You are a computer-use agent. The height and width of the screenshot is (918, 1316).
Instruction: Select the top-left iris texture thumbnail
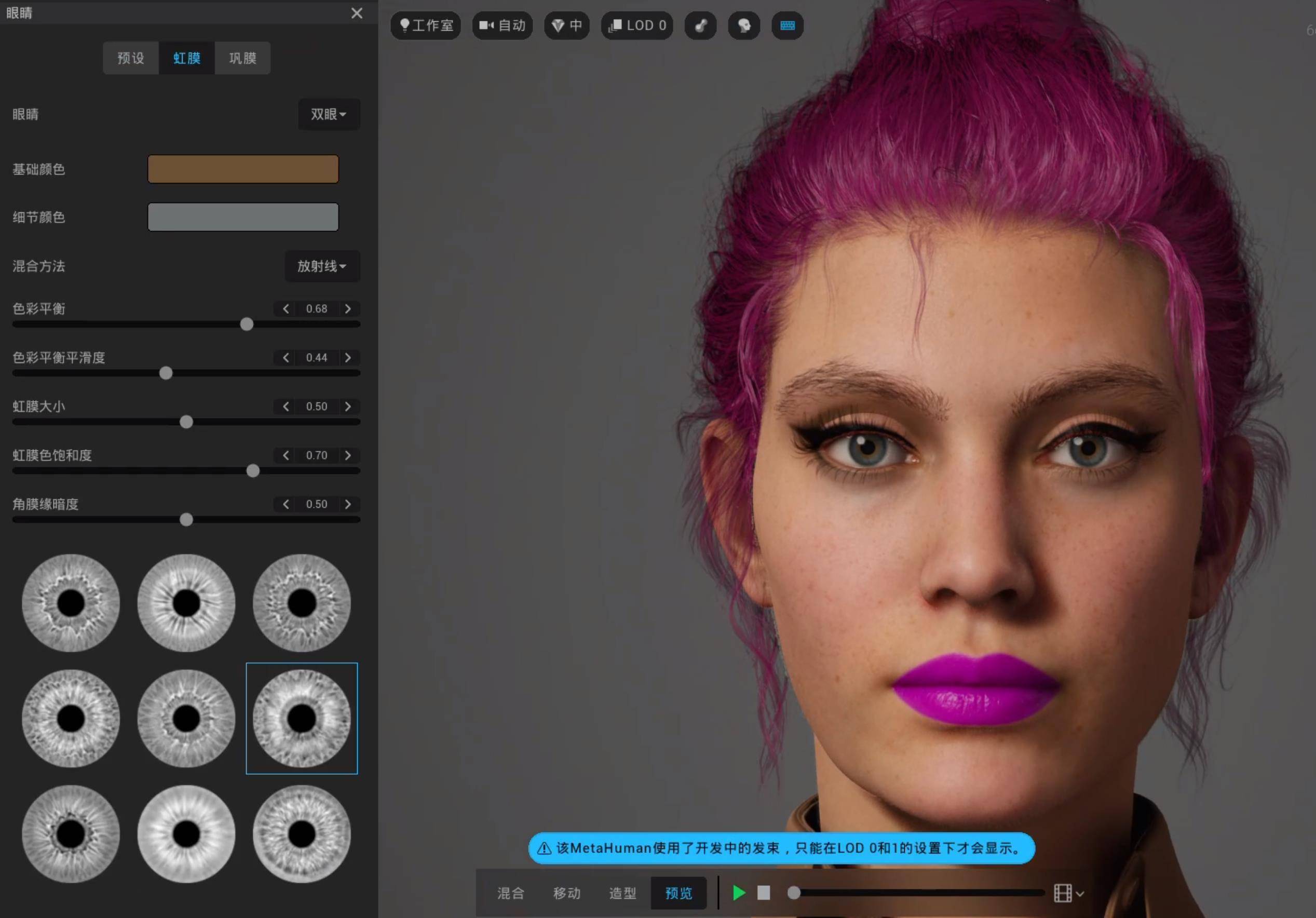[71, 603]
